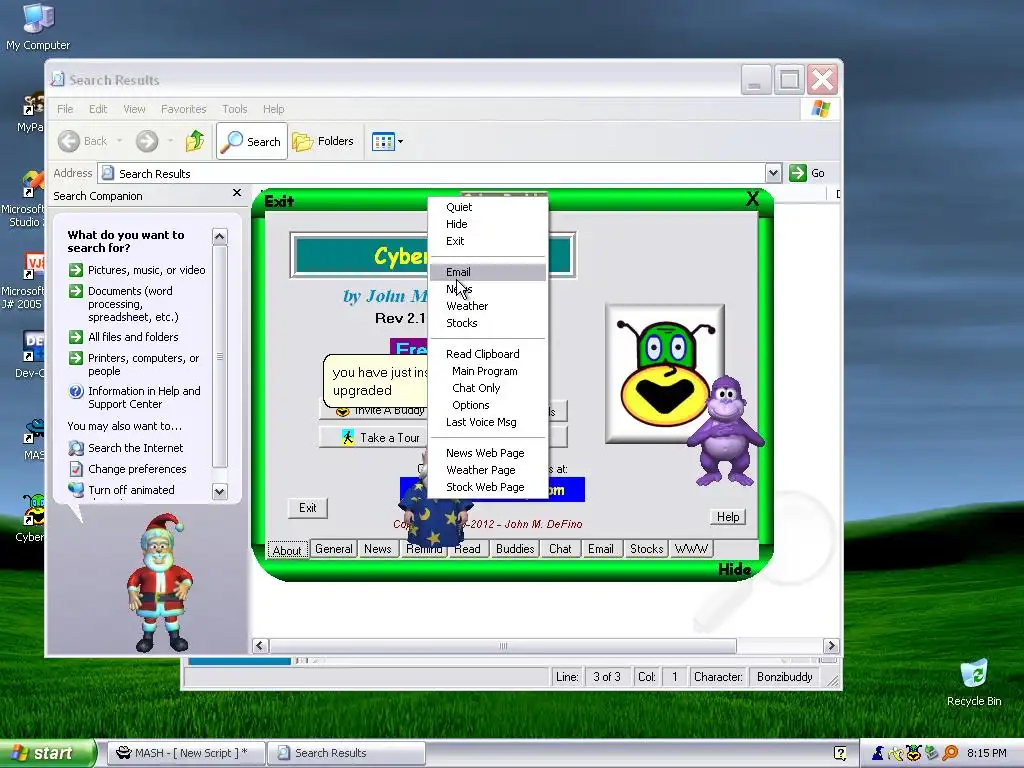
Task: Click Hide at green window corner
Action: point(734,569)
